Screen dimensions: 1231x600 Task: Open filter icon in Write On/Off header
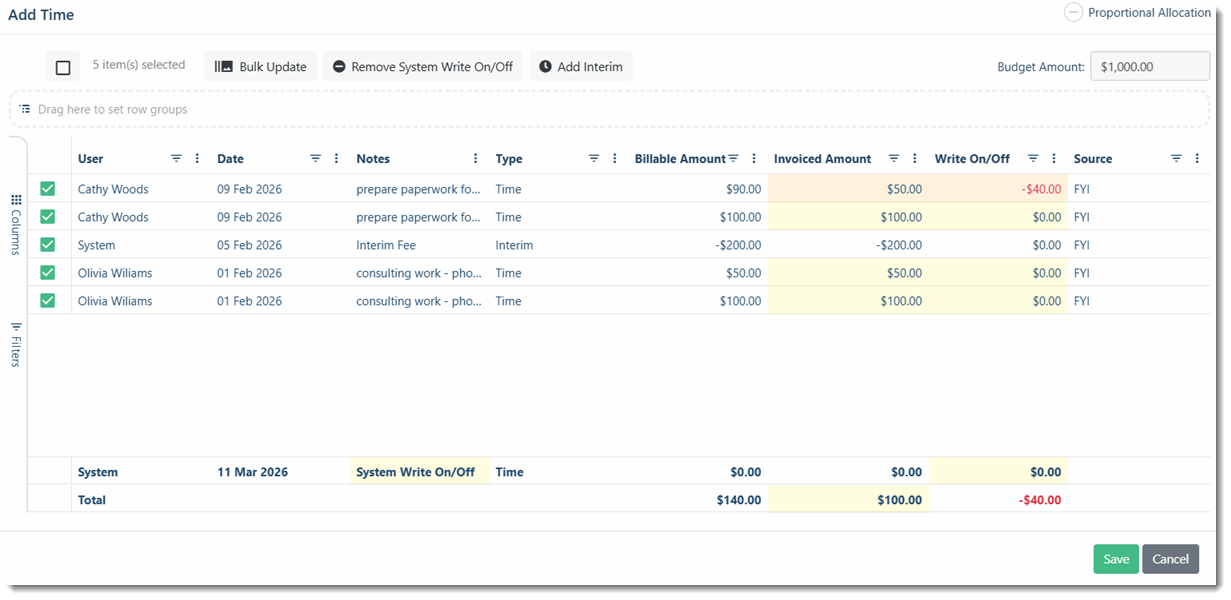1033,159
